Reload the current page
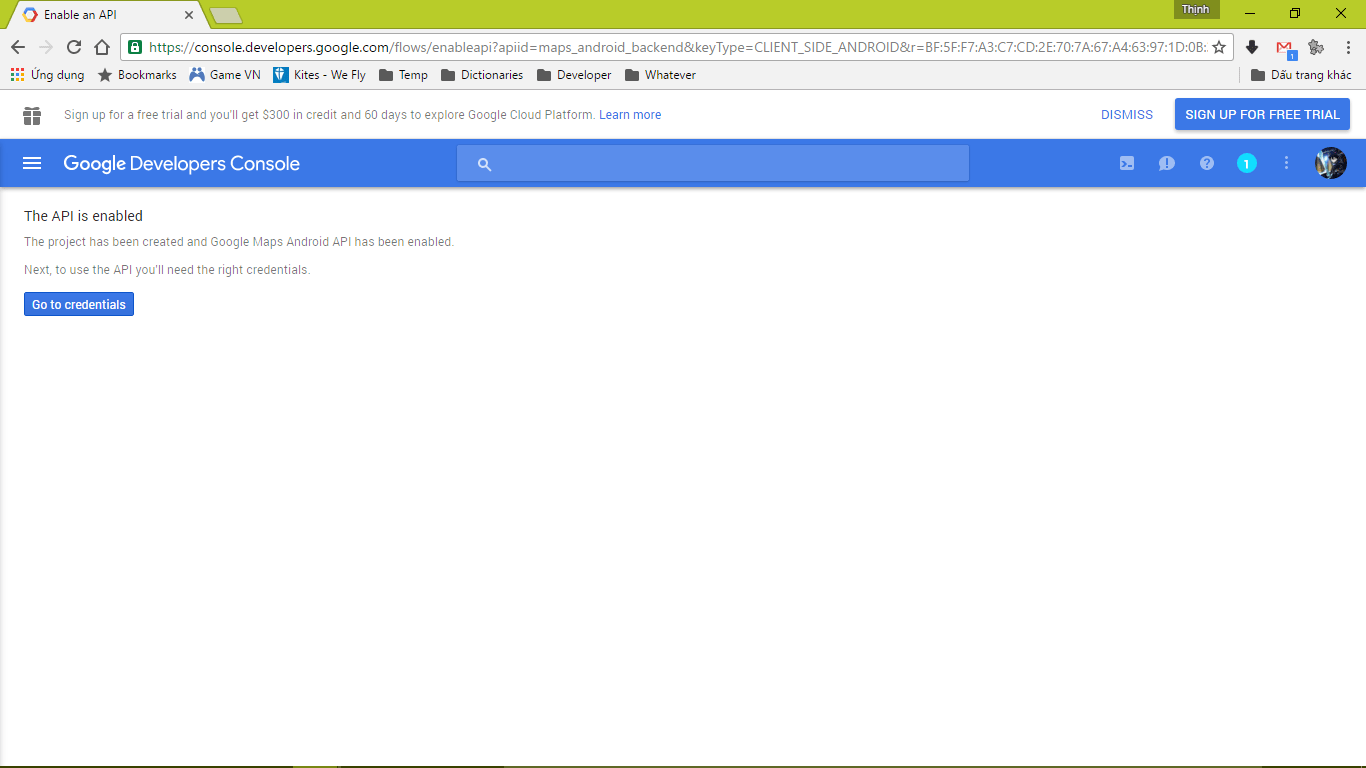 click(74, 47)
